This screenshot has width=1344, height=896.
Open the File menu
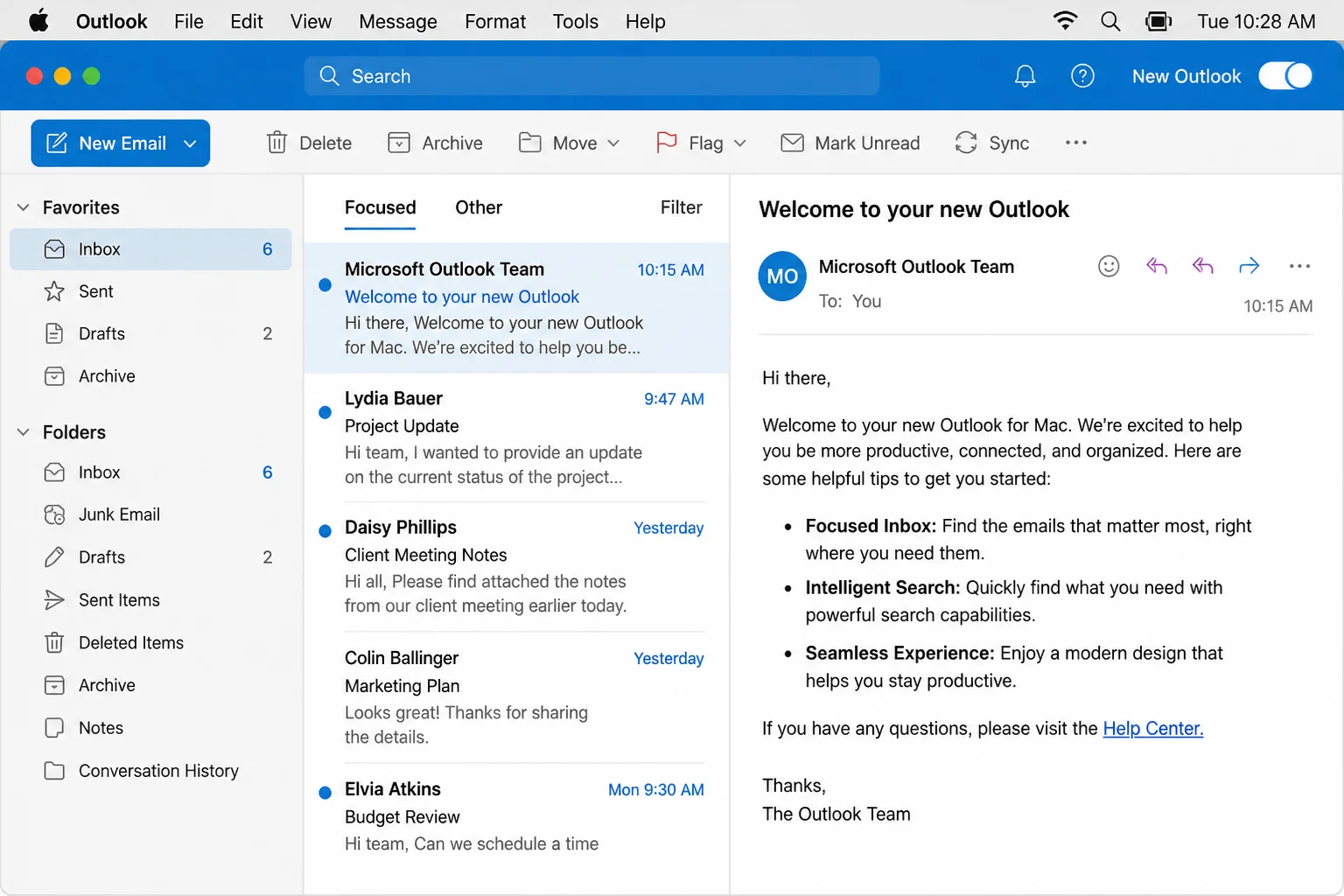(188, 21)
